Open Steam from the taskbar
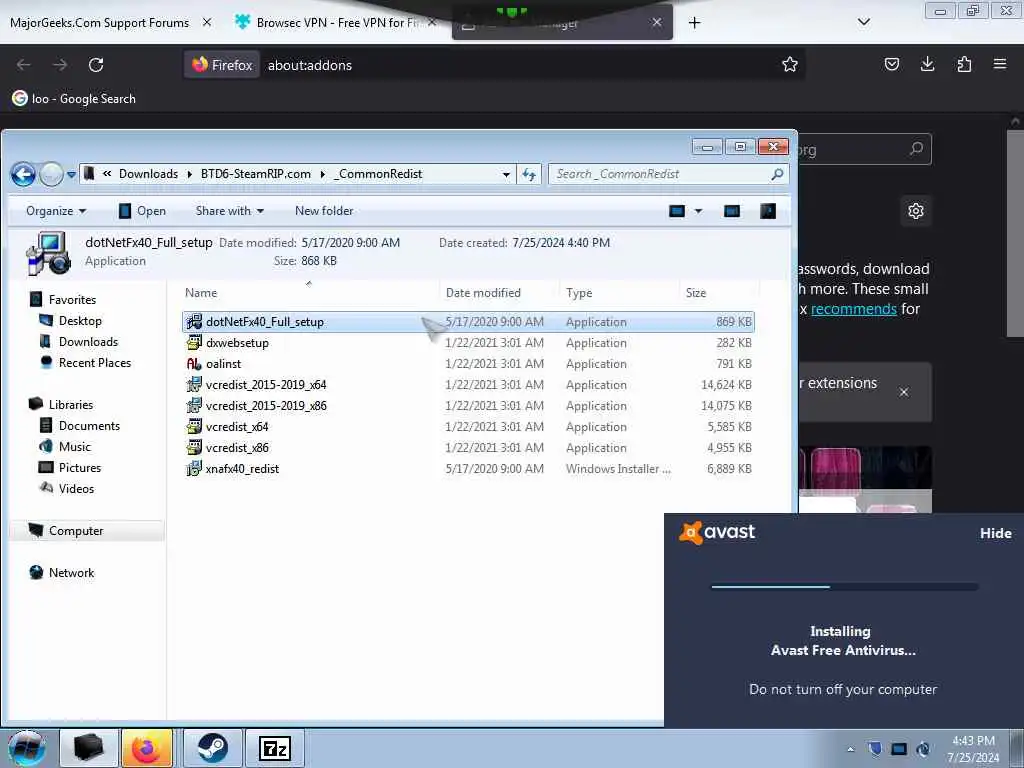 212,748
